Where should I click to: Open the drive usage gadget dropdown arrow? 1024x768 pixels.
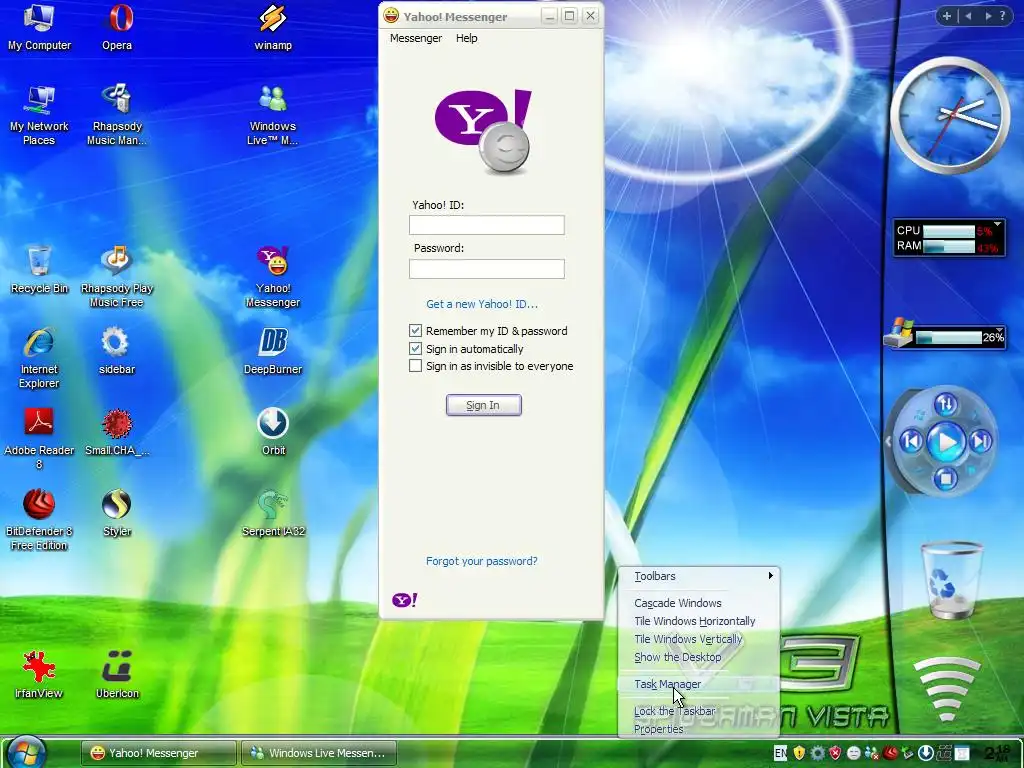(1000, 330)
